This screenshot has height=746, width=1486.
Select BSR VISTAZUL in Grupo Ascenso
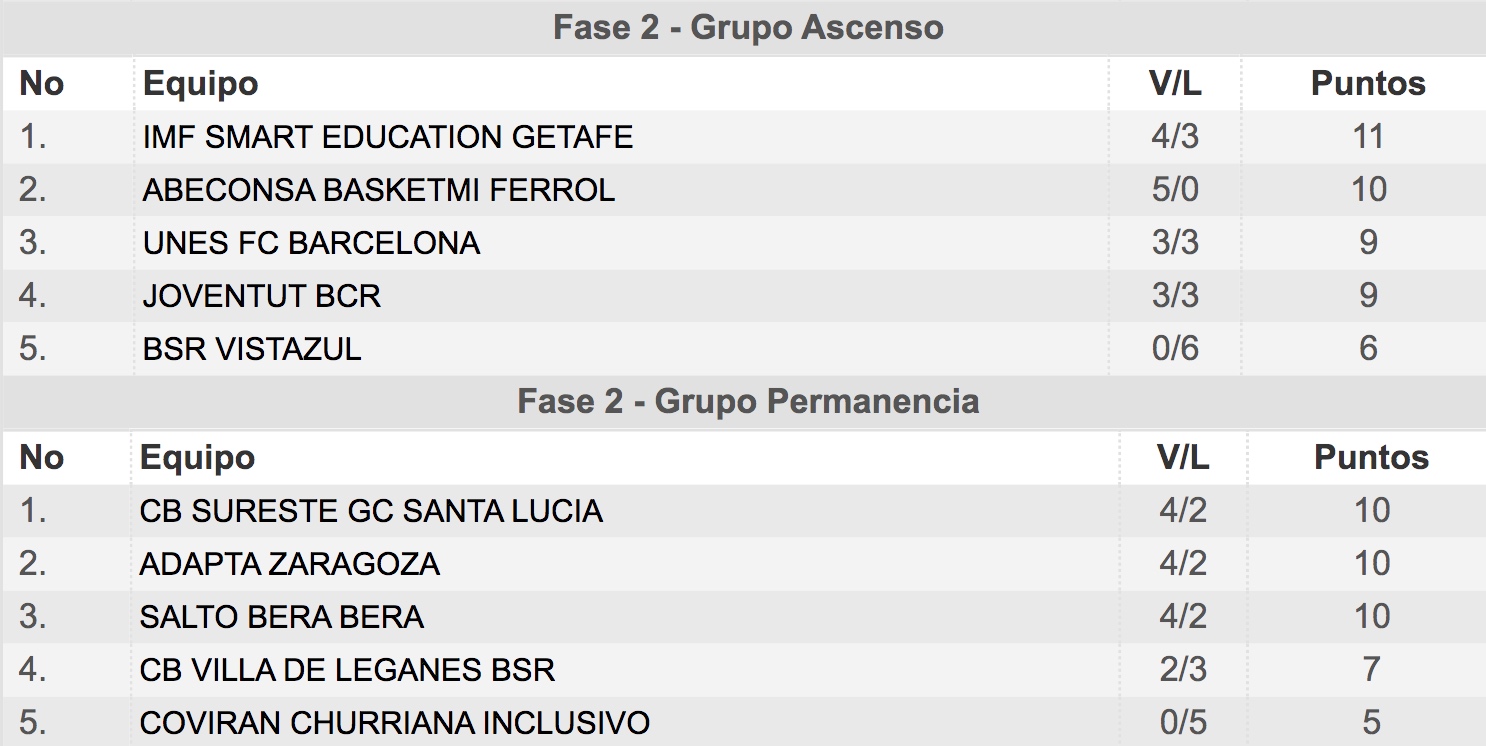tap(252, 349)
